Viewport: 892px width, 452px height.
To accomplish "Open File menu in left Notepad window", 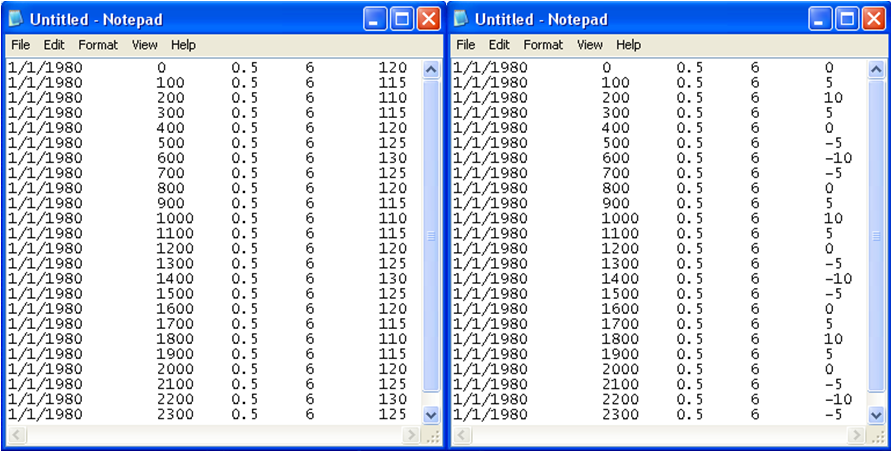I will (x=20, y=45).
